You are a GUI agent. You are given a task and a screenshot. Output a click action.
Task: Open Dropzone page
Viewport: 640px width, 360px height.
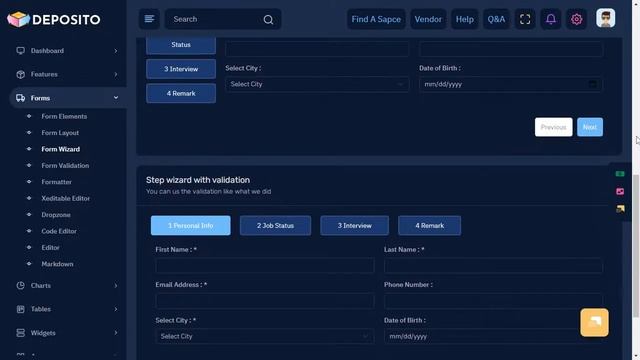56,215
